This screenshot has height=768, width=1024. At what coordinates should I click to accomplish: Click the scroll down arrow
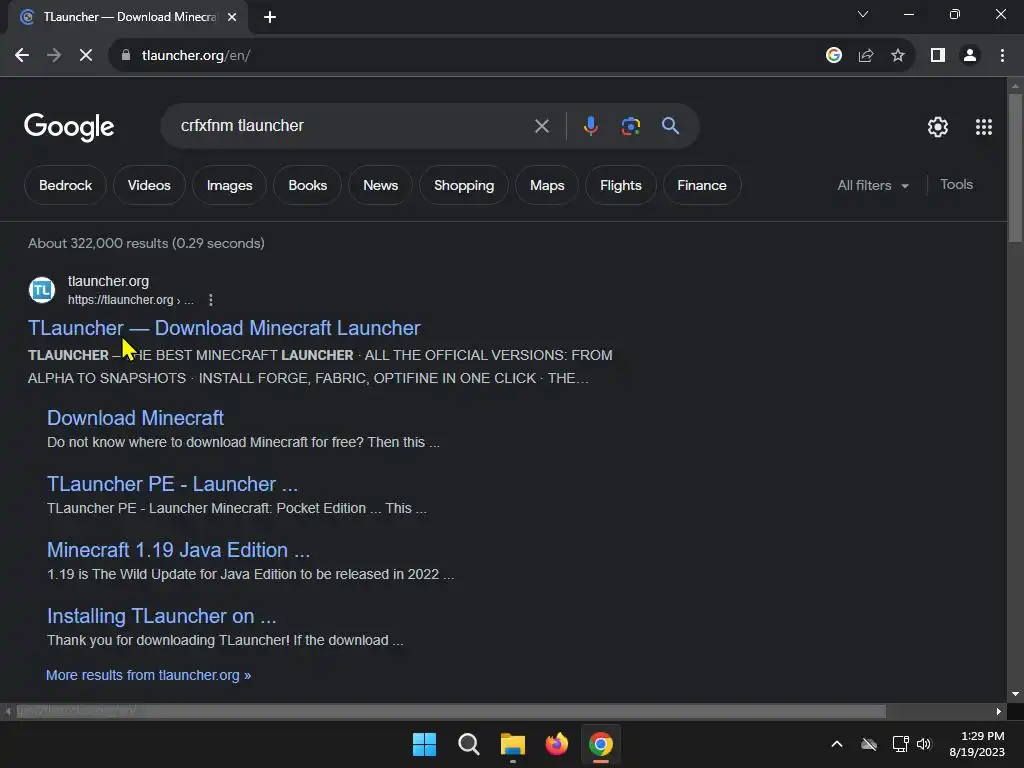(x=1015, y=694)
